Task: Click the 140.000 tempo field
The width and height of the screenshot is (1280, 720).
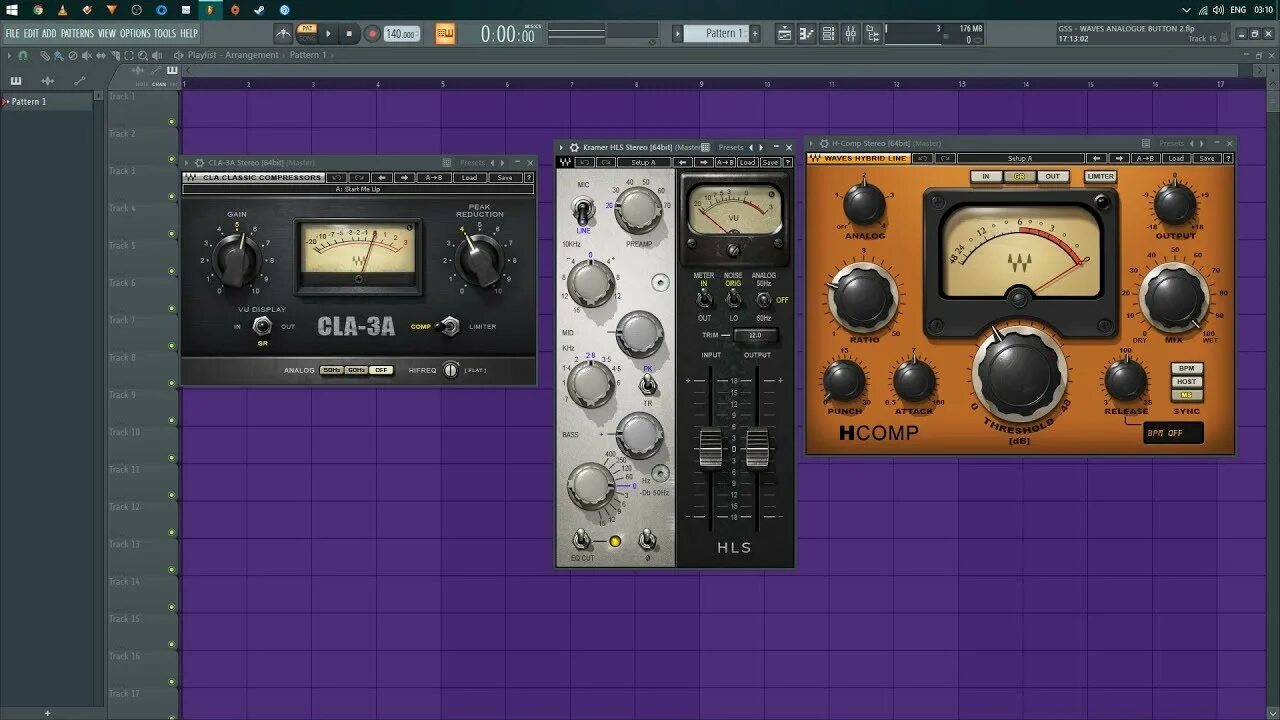Action: pyautogui.click(x=400, y=33)
